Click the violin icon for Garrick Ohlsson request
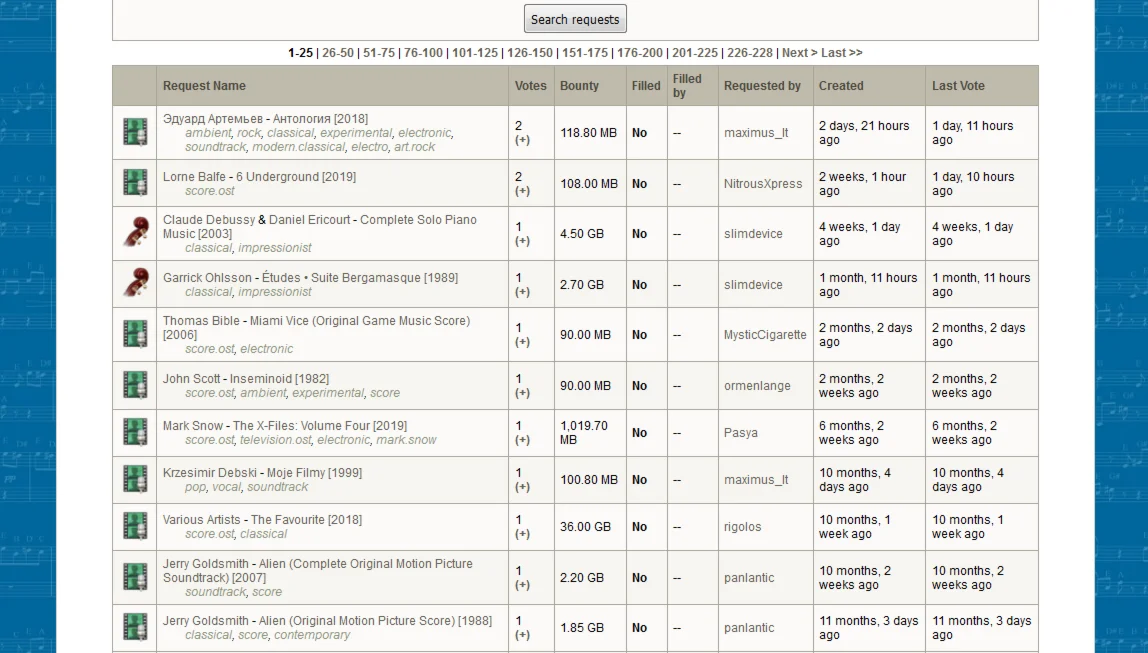This screenshot has height=653, width=1148. click(x=135, y=283)
